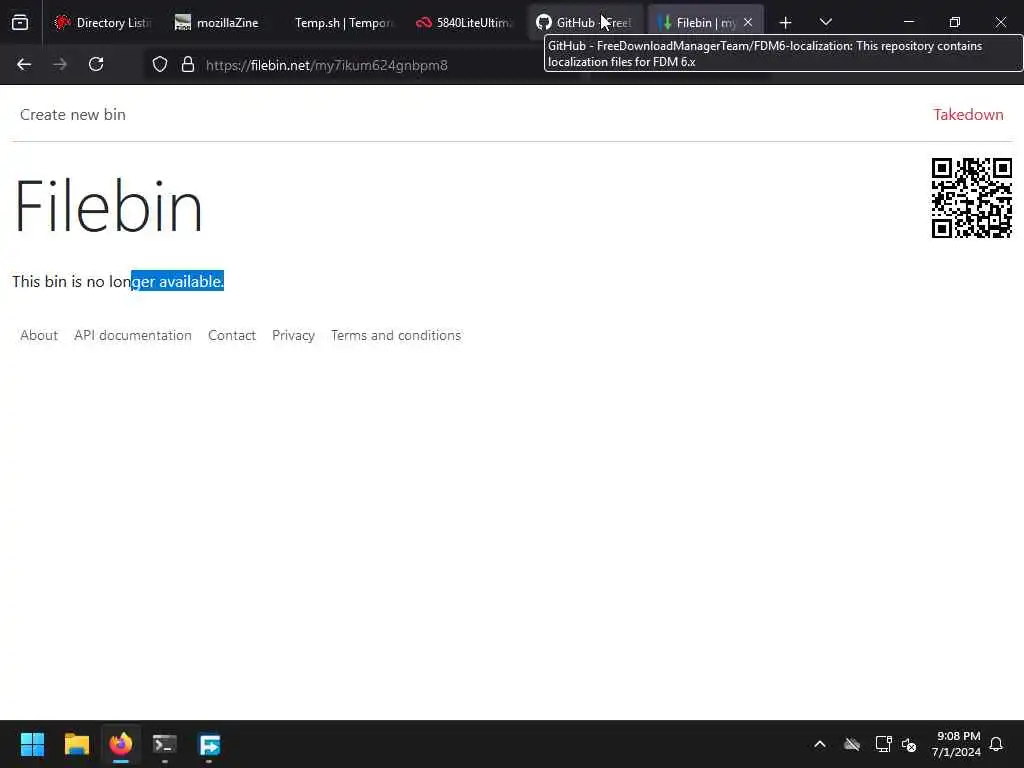Switch to the GitHub FreeDownloadManager tab
1024x768 pixels.
(x=585, y=23)
